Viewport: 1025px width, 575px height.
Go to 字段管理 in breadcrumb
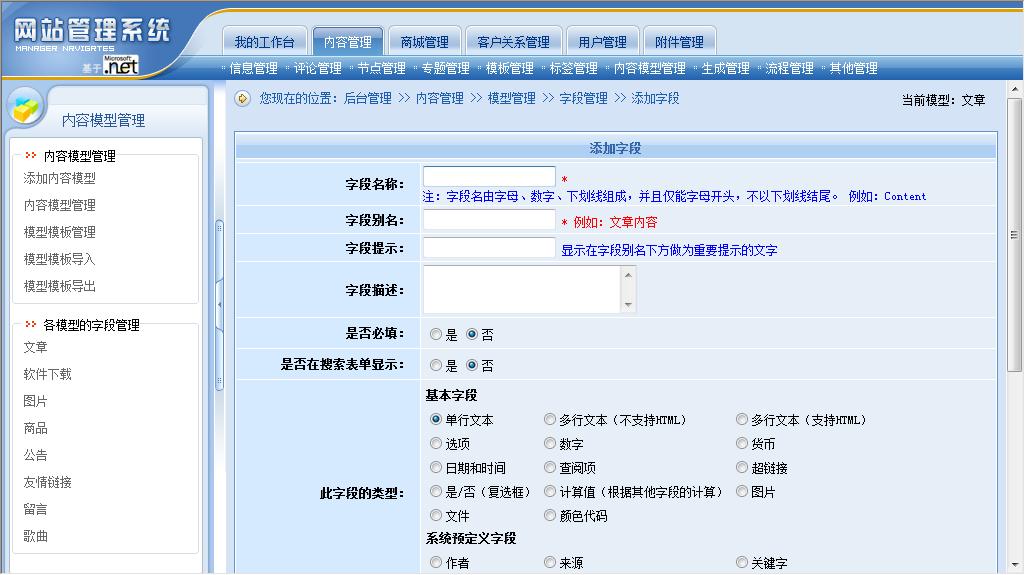click(x=583, y=98)
